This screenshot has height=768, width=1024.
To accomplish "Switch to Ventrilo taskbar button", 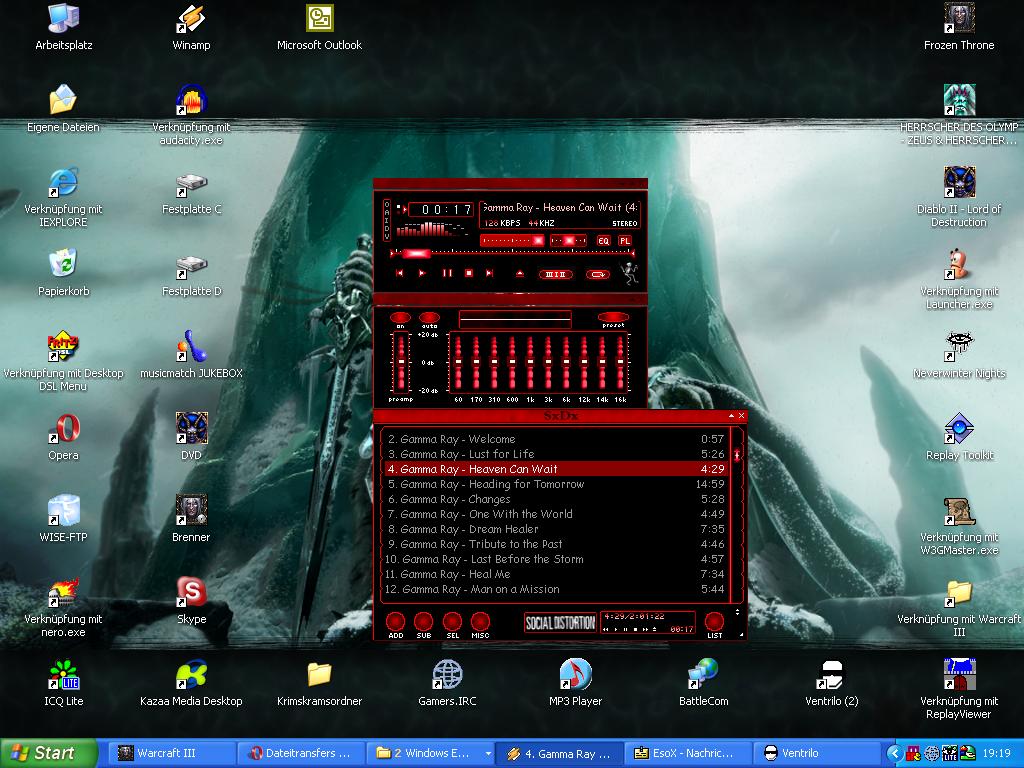I will [816, 753].
